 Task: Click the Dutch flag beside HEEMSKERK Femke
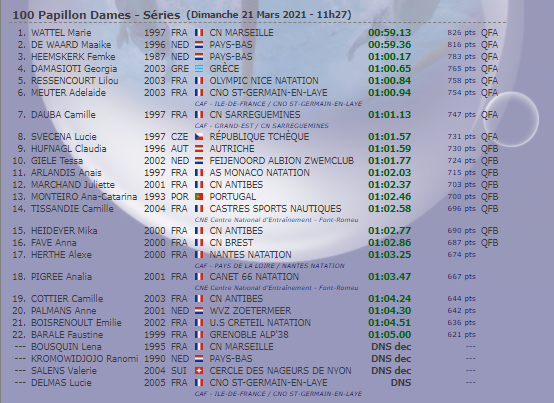[x=199, y=57]
